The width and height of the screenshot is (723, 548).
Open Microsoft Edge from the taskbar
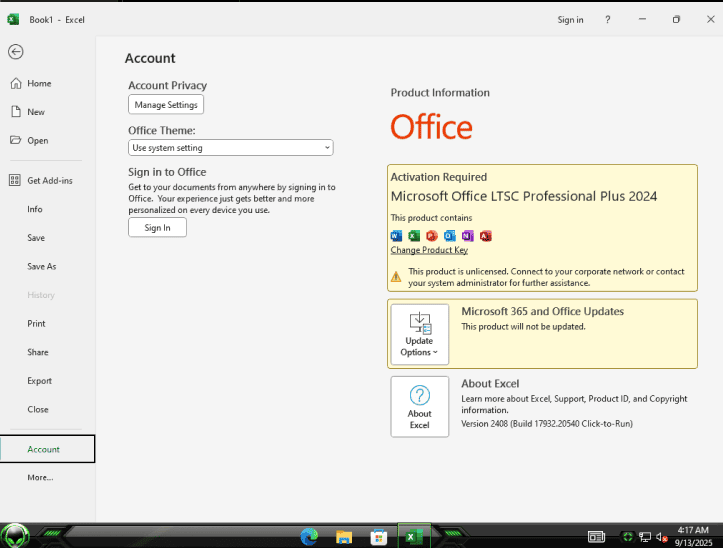click(x=309, y=537)
